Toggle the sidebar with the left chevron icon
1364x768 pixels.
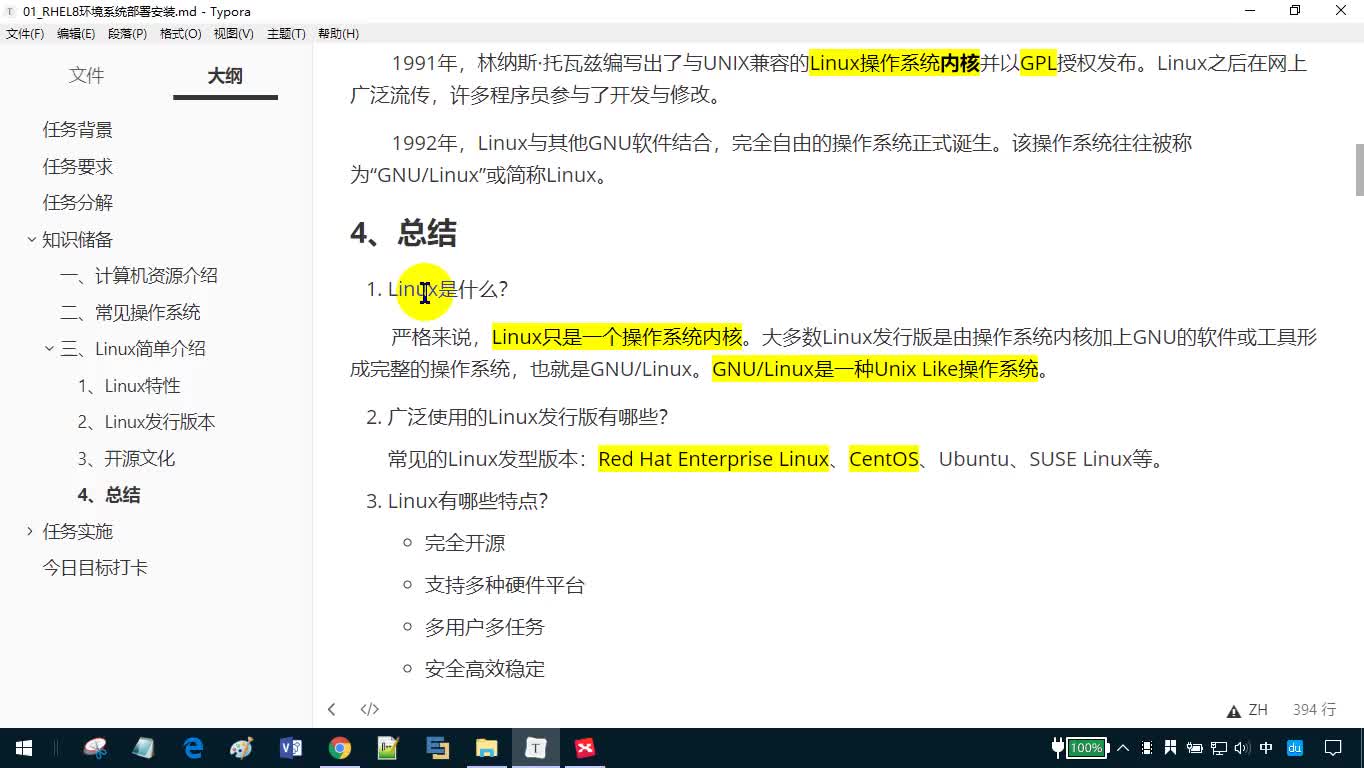coord(332,709)
